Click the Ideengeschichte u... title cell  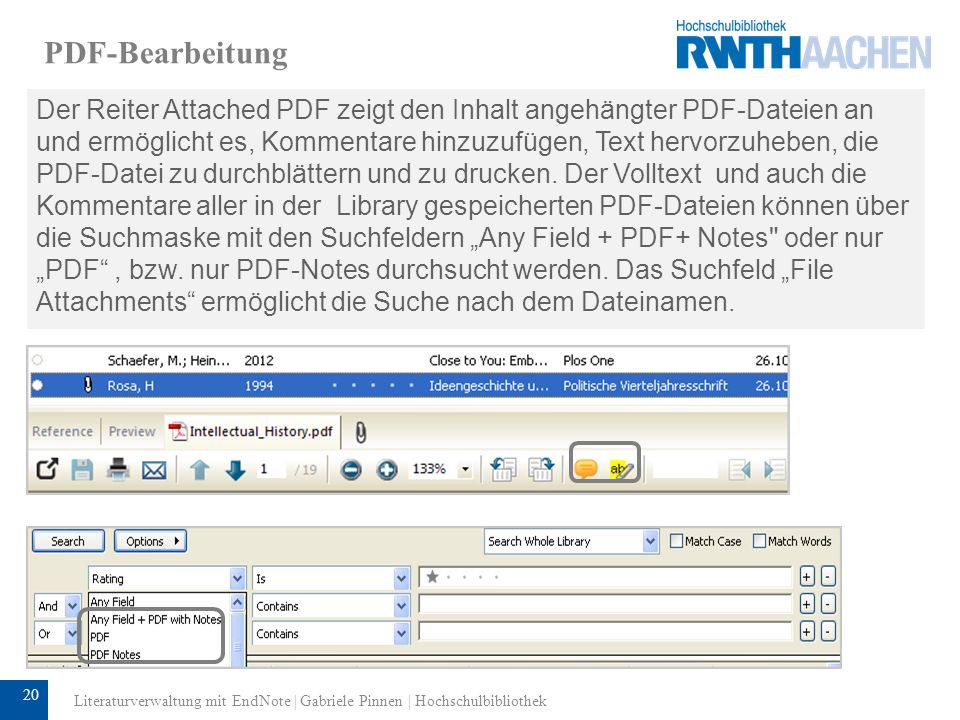[x=489, y=386]
